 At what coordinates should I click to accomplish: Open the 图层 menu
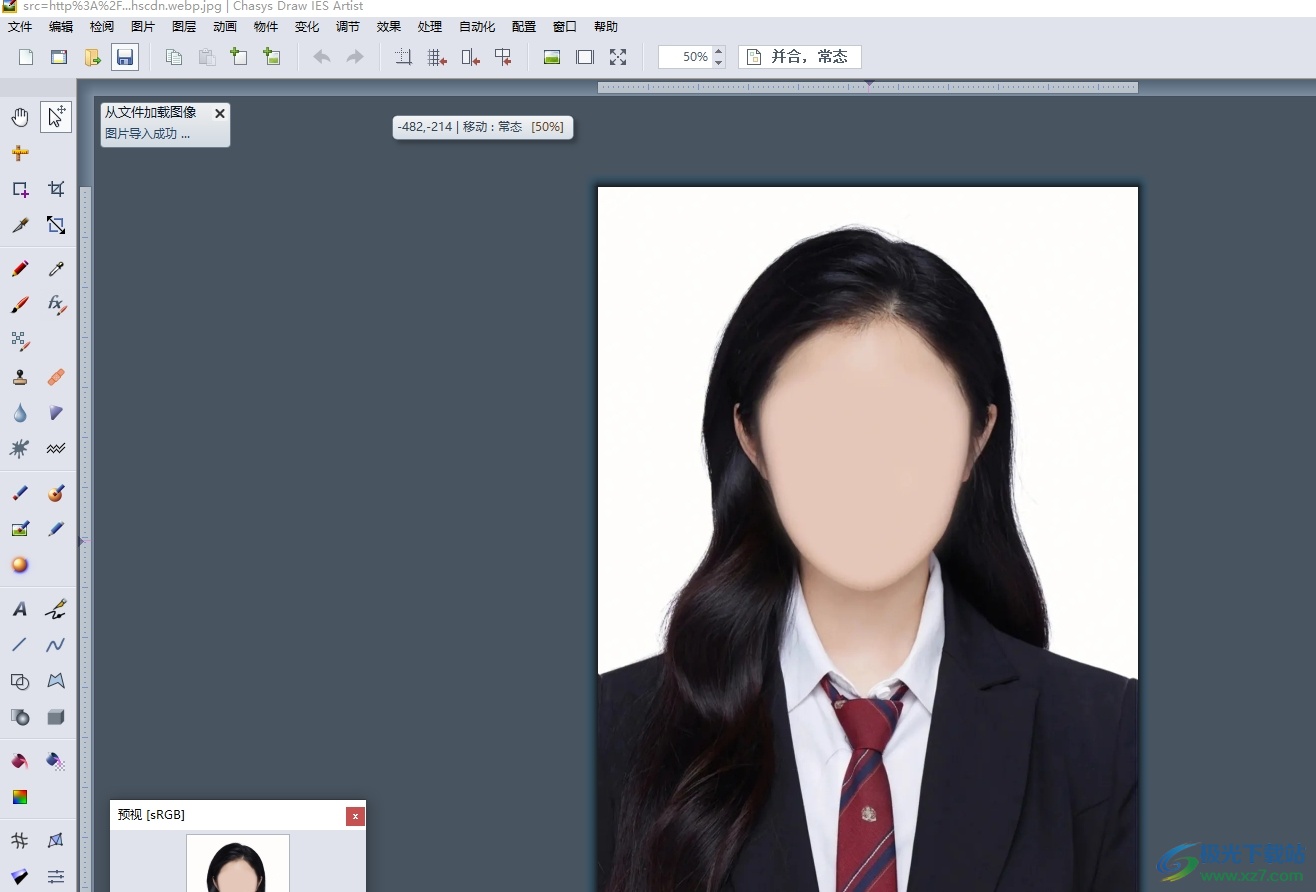pyautogui.click(x=184, y=27)
